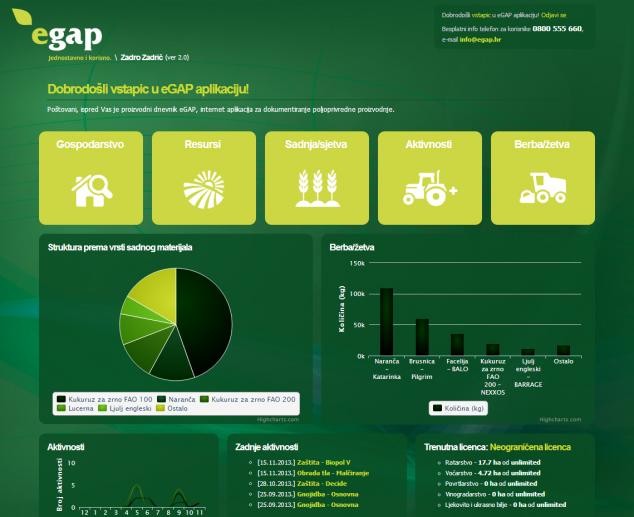Click the Naranča - Katarinka bar
Screen dimensions: 634x517
(387, 322)
